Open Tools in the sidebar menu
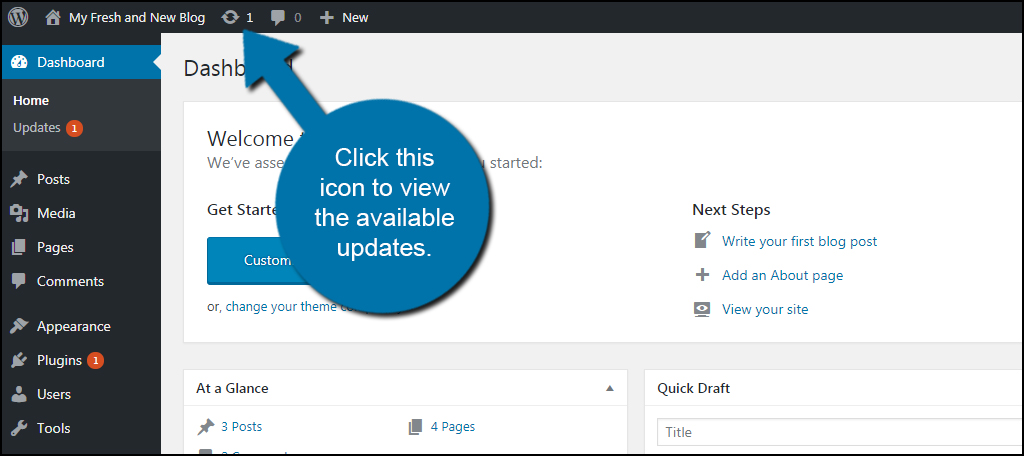1024x456 pixels. tap(53, 428)
